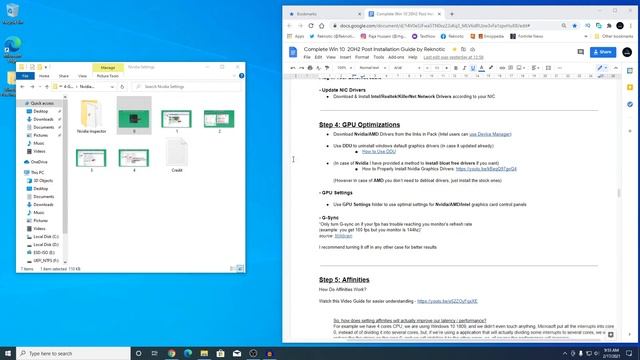640x360 pixels.
Task: Open the Google account avatar in Docs
Action: (x=627, y=52)
